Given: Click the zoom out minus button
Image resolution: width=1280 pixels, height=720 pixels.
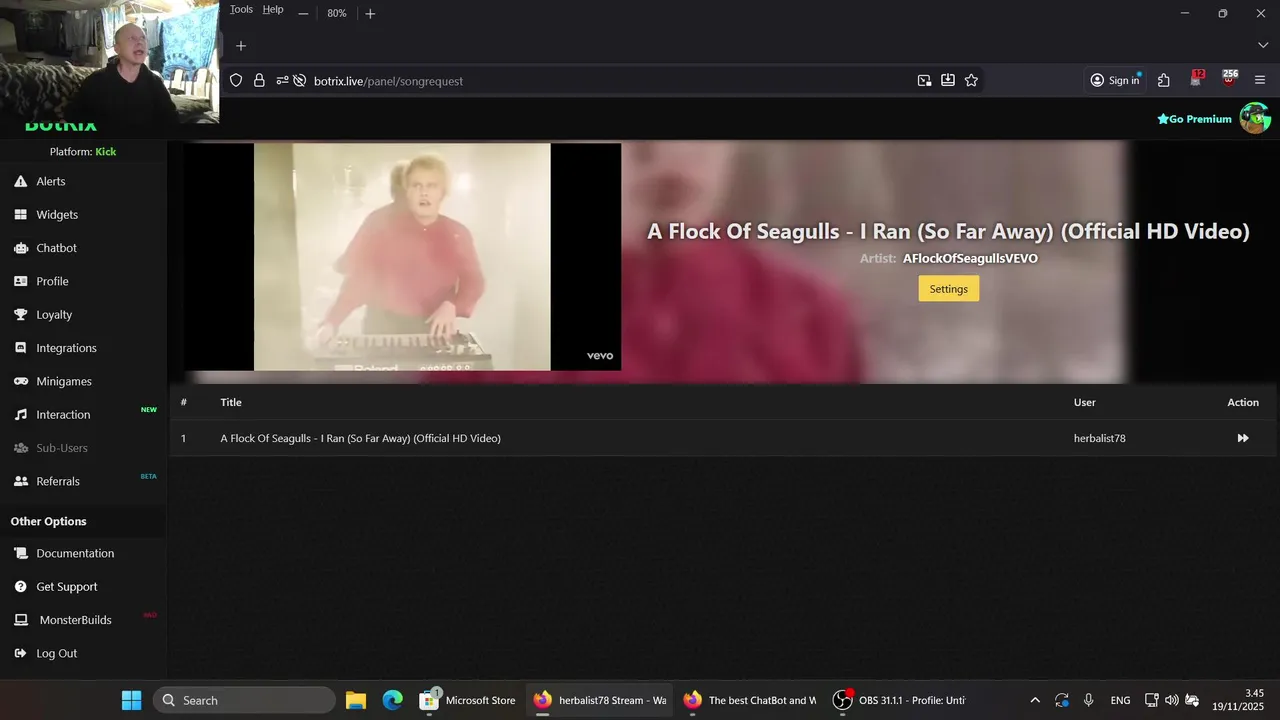Looking at the screenshot, I should tap(303, 13).
